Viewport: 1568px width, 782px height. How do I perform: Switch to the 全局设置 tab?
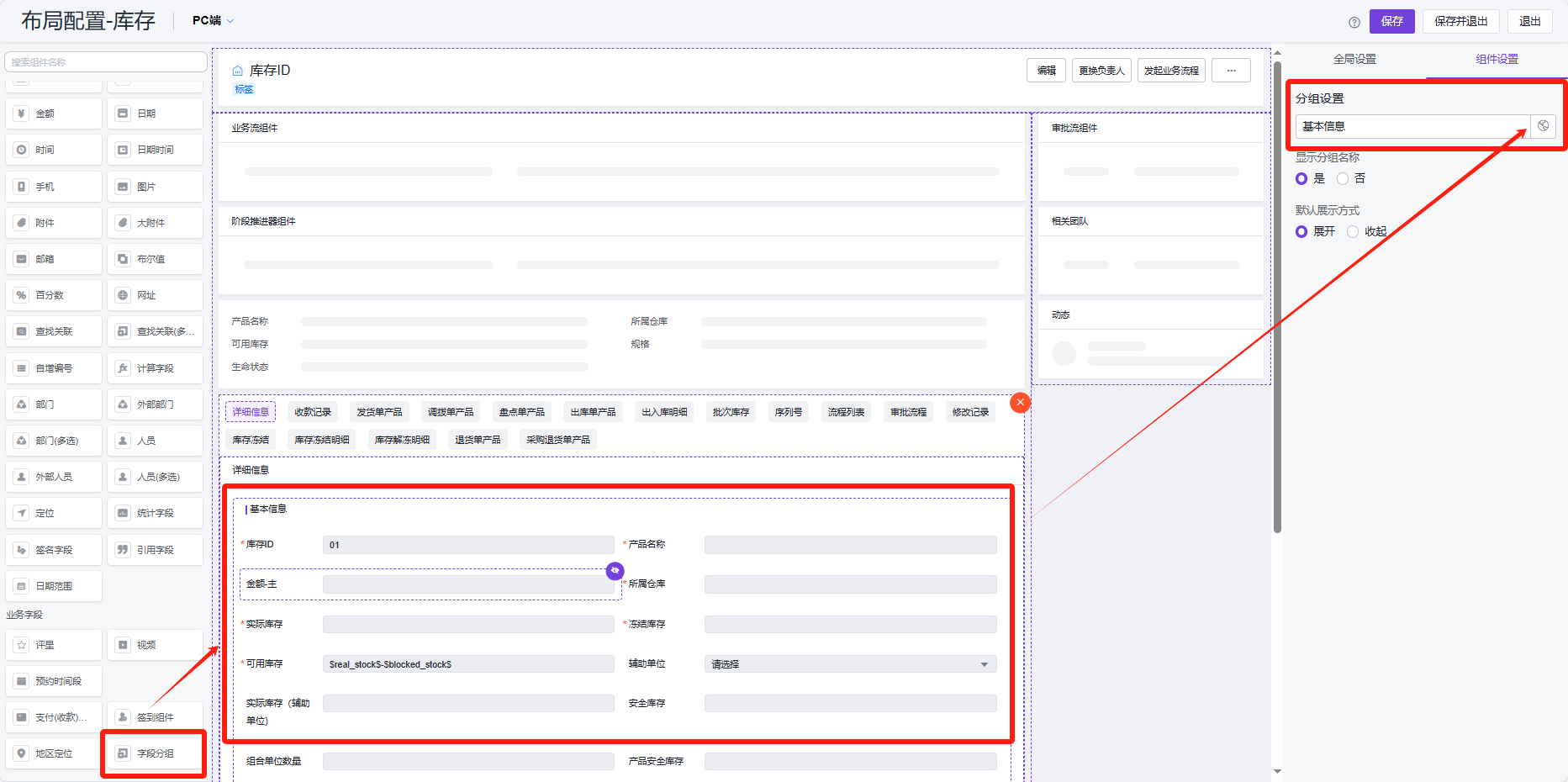point(1354,59)
